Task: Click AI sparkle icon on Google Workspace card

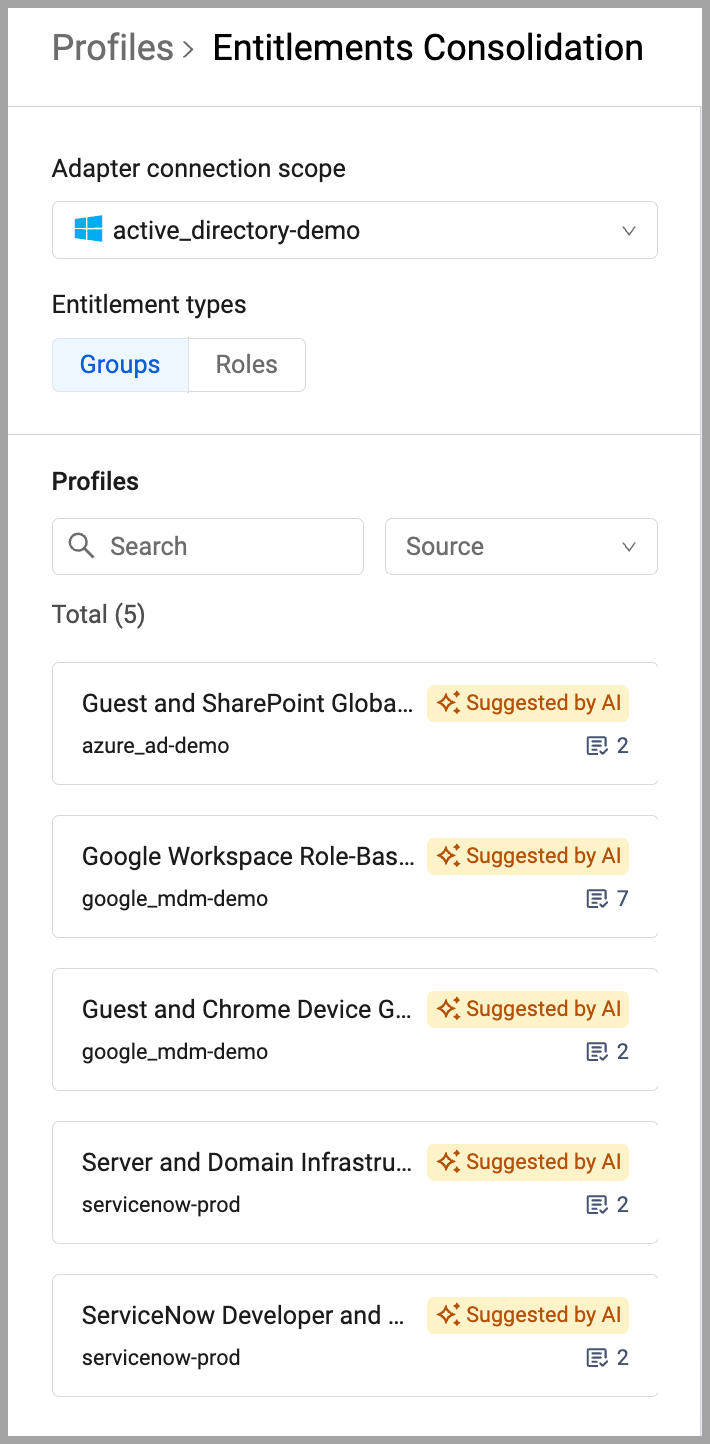Action: [448, 856]
